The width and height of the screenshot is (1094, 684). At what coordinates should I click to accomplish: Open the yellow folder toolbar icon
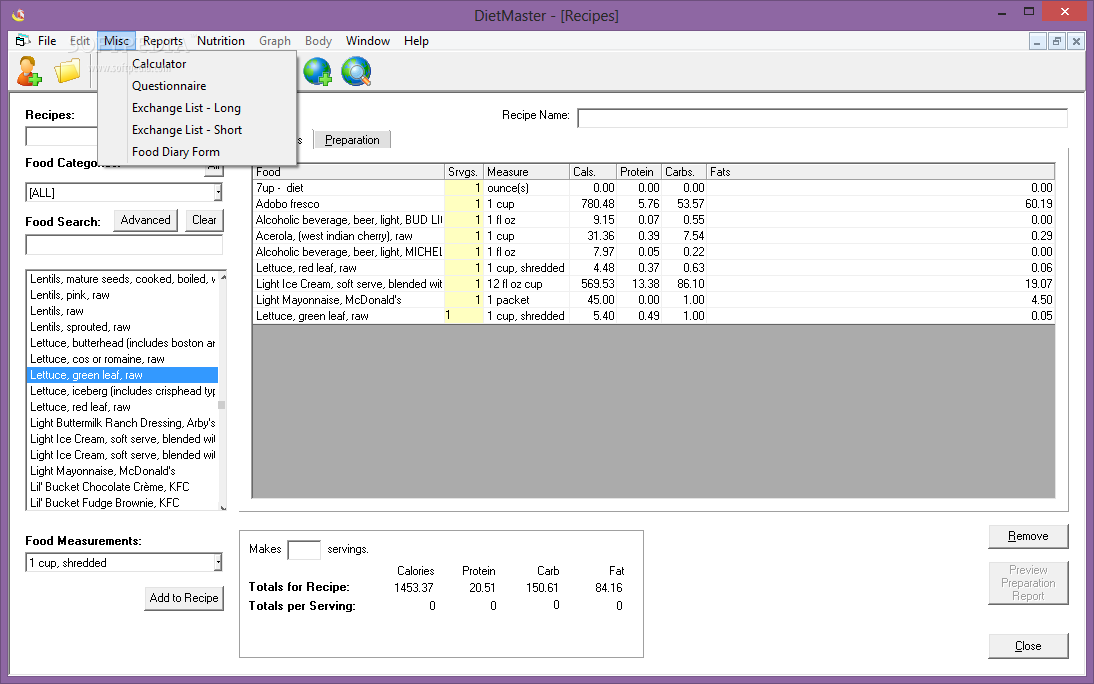(x=68, y=71)
